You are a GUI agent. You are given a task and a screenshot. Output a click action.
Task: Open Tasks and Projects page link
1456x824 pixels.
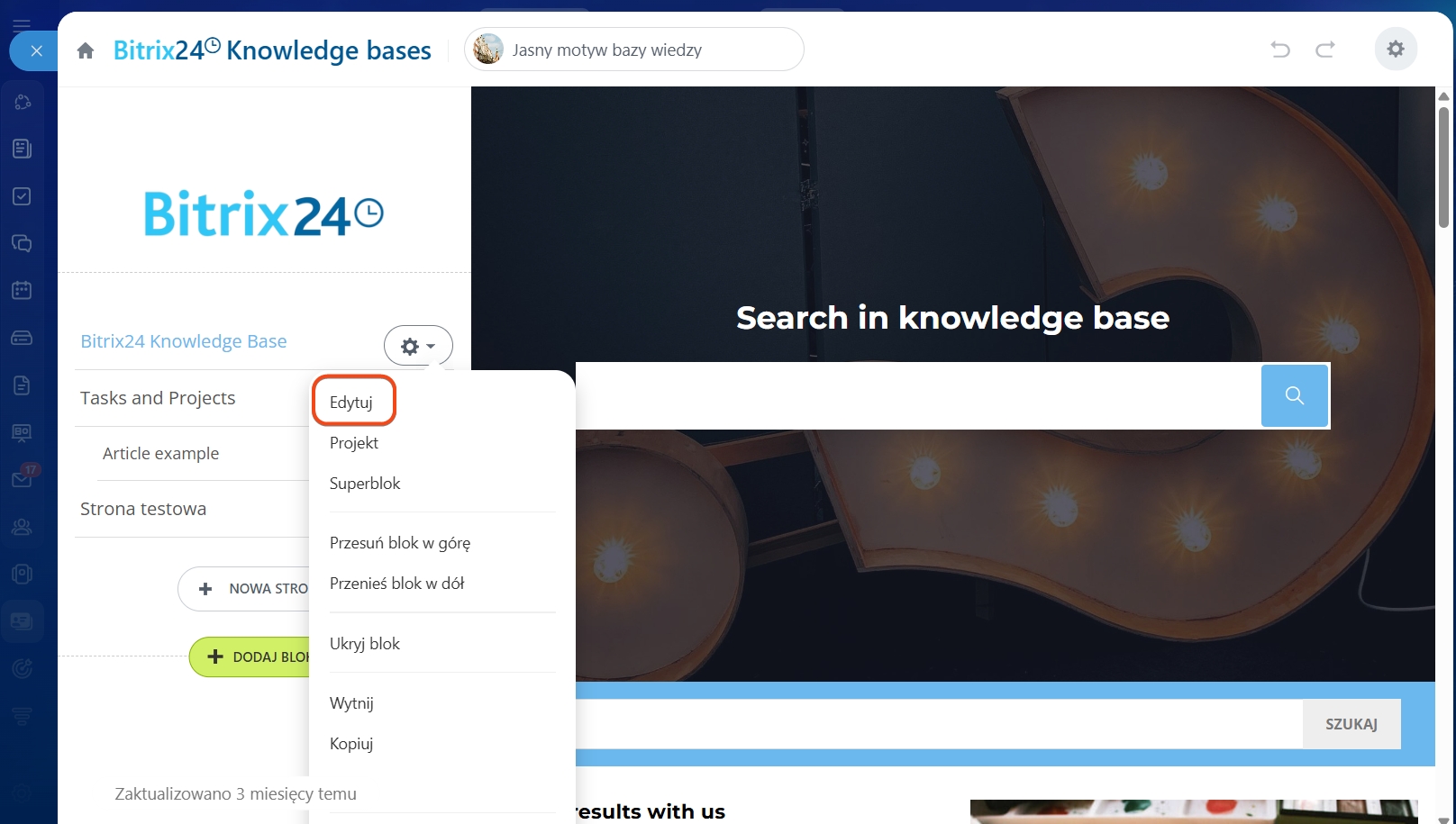pyautogui.click(x=158, y=398)
